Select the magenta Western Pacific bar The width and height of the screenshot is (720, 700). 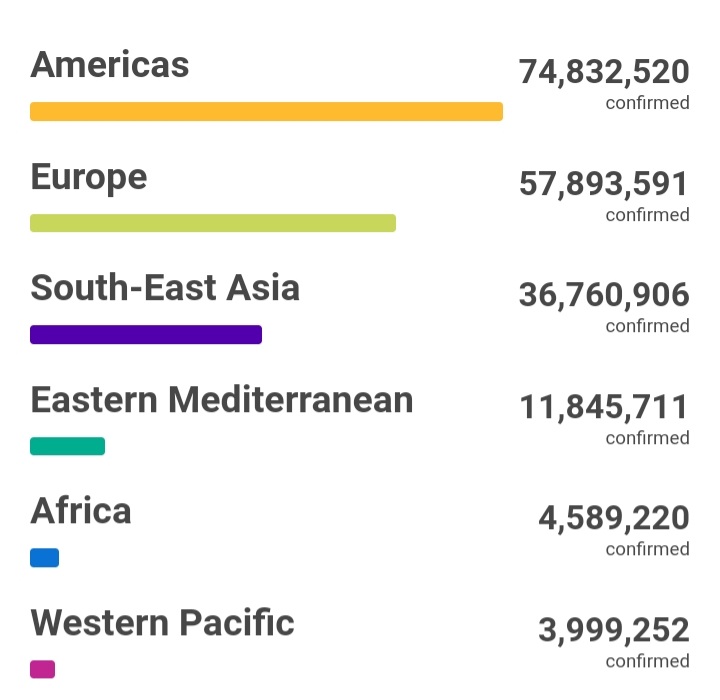click(x=42, y=669)
